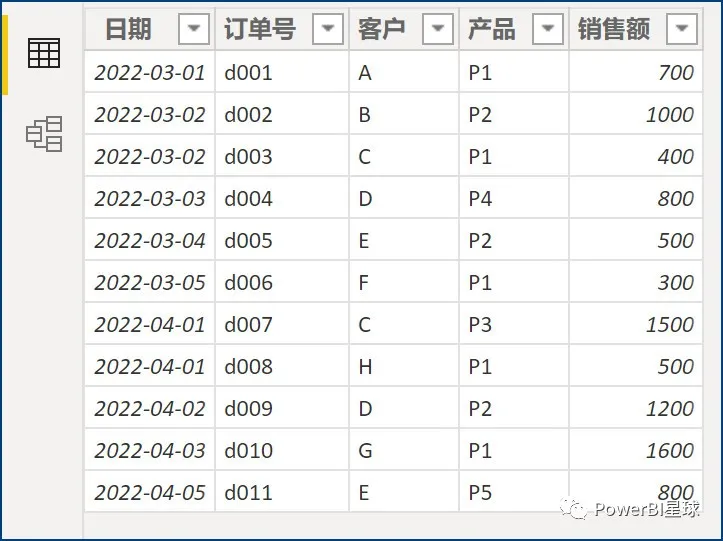The width and height of the screenshot is (723, 541).
Task: Switch to the Data table view icon
Action: coord(44,53)
